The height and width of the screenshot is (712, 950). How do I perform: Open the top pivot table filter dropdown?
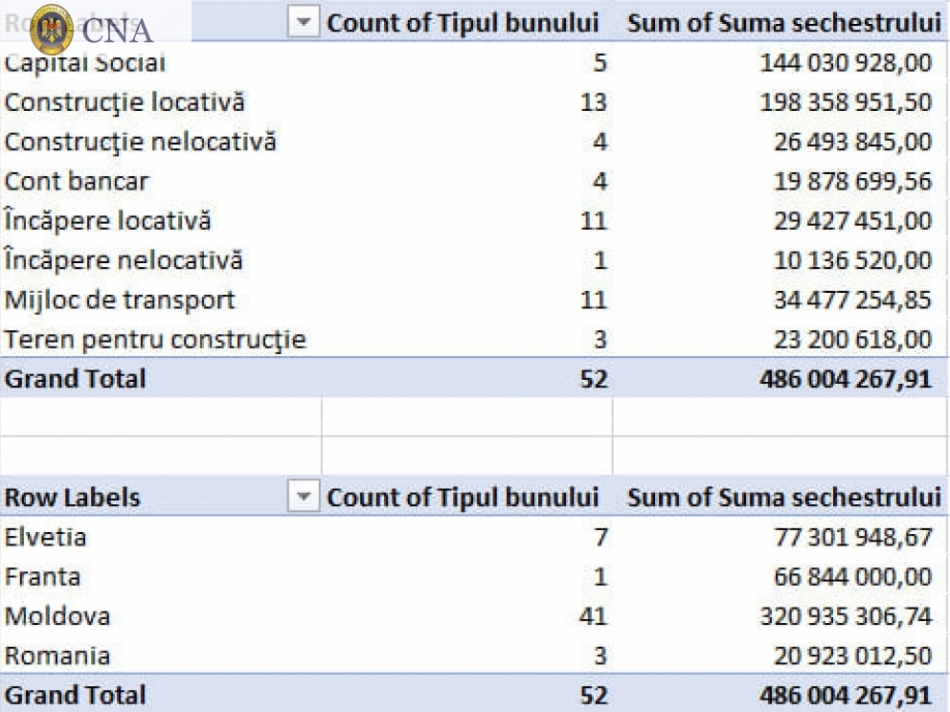click(304, 24)
